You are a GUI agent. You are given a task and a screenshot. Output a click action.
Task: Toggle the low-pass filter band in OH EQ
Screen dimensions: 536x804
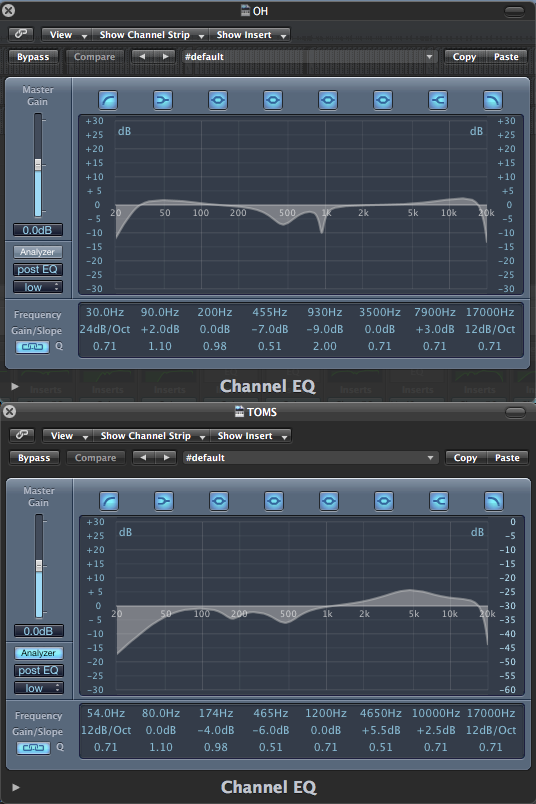pyautogui.click(x=492, y=100)
